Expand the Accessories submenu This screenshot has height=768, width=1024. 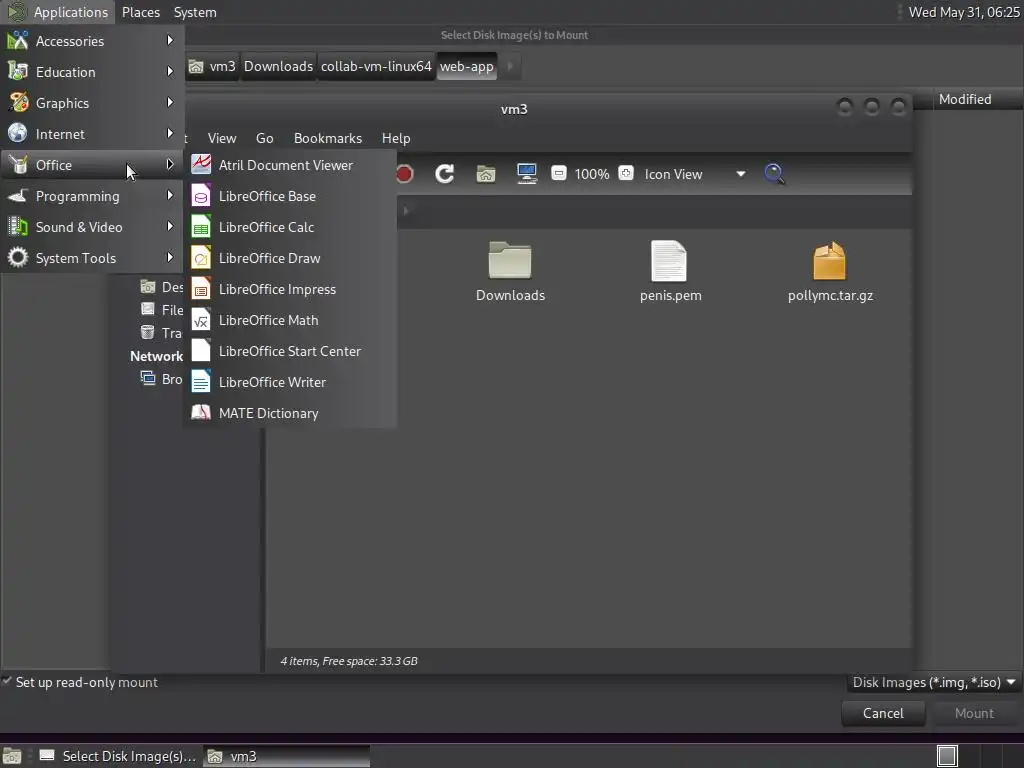tap(92, 41)
